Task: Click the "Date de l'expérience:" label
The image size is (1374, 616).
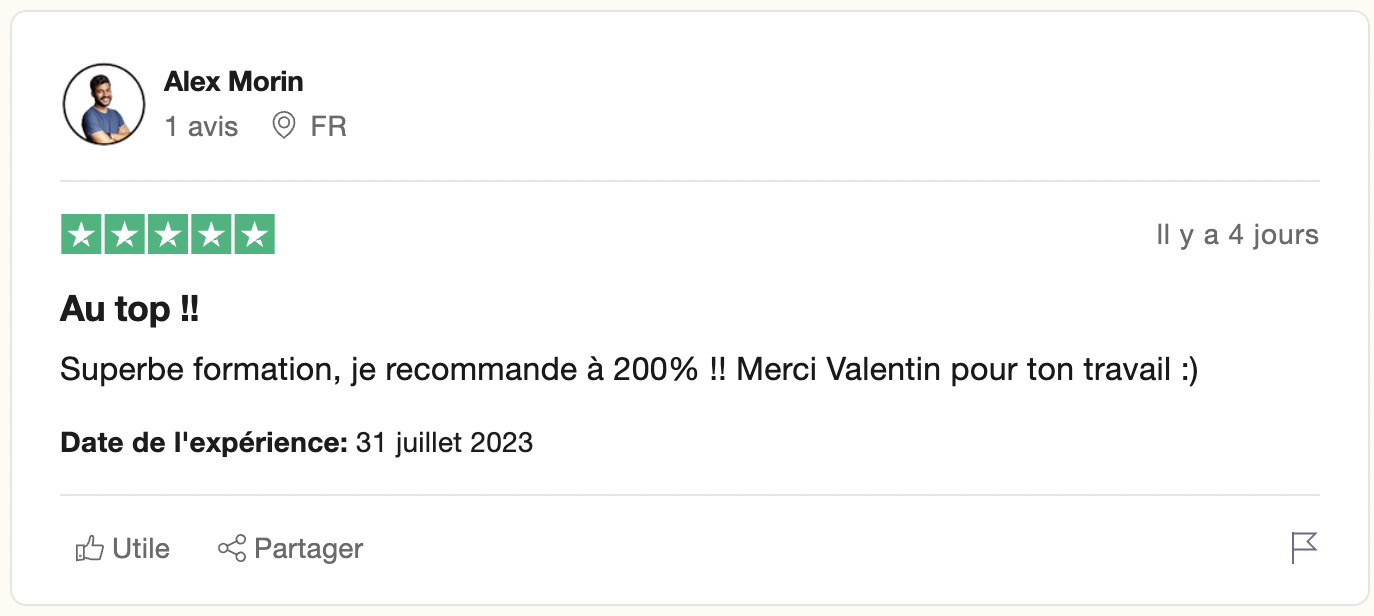Action: 204,442
